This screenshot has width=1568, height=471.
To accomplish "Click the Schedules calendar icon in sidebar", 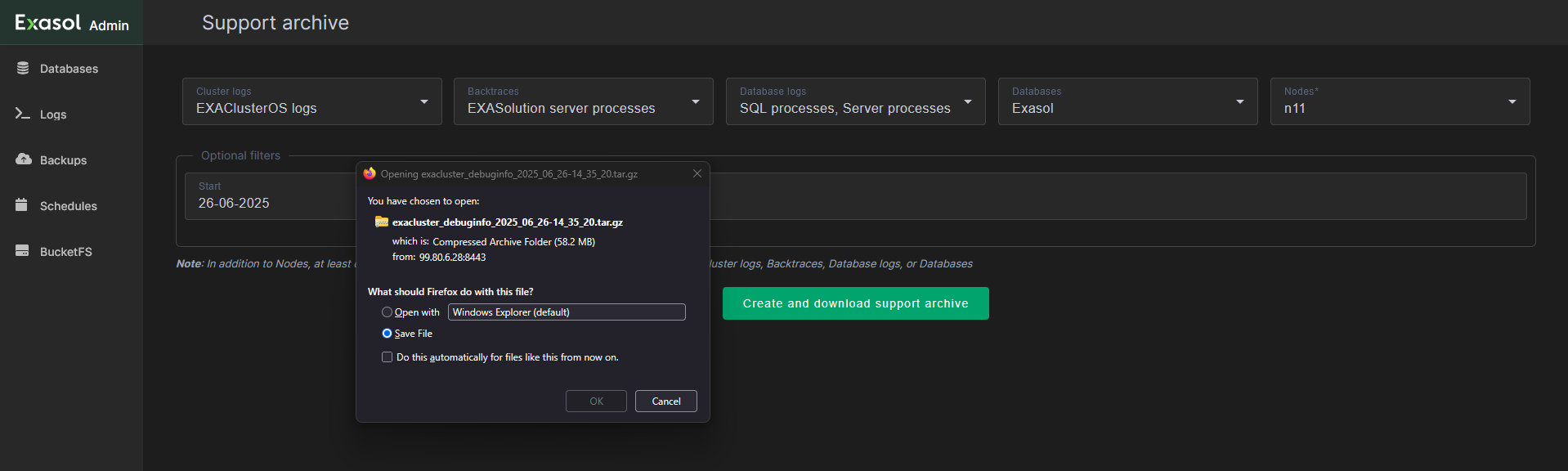I will click(22, 205).
